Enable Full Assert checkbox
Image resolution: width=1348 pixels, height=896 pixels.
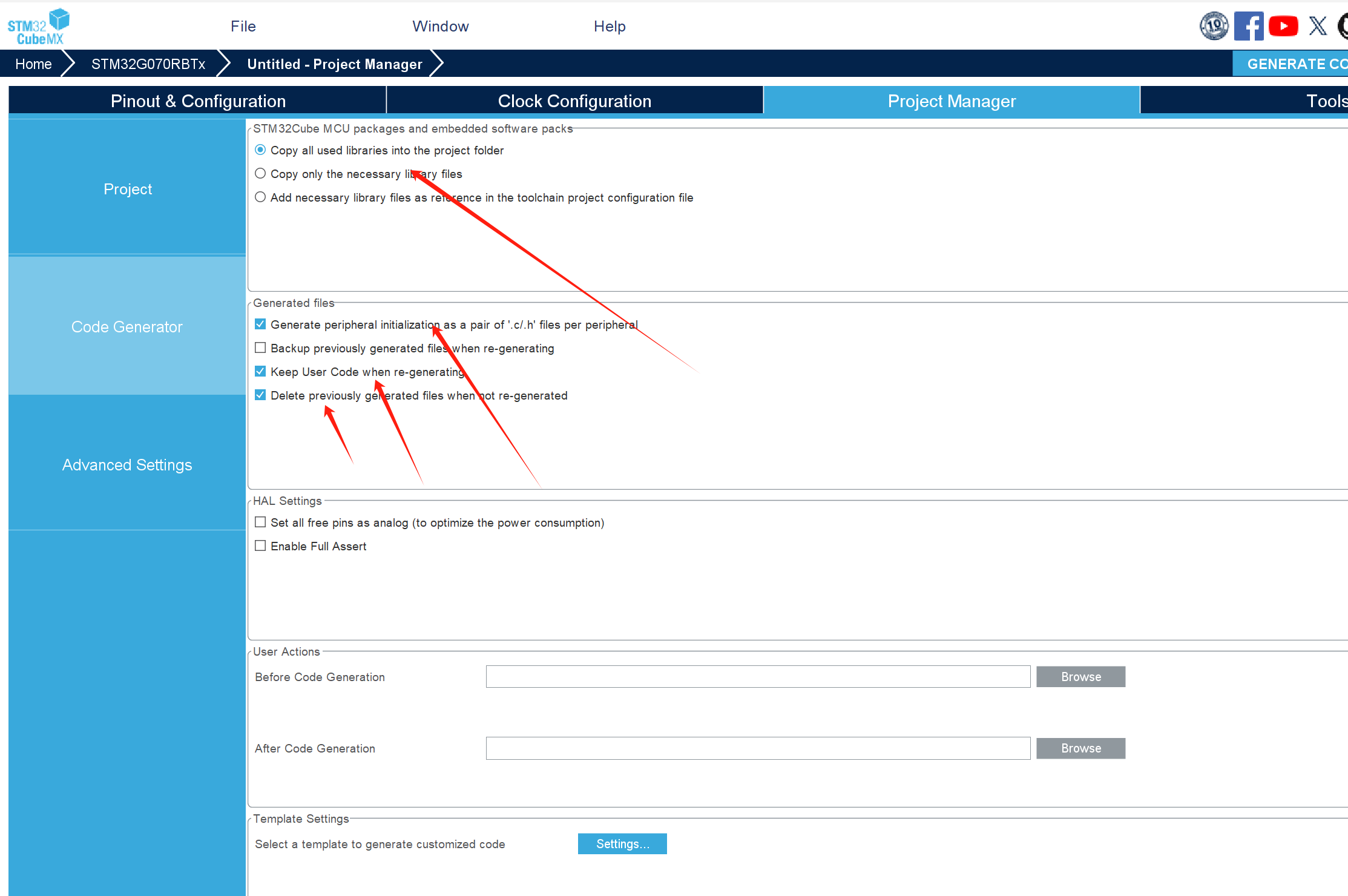coord(260,546)
